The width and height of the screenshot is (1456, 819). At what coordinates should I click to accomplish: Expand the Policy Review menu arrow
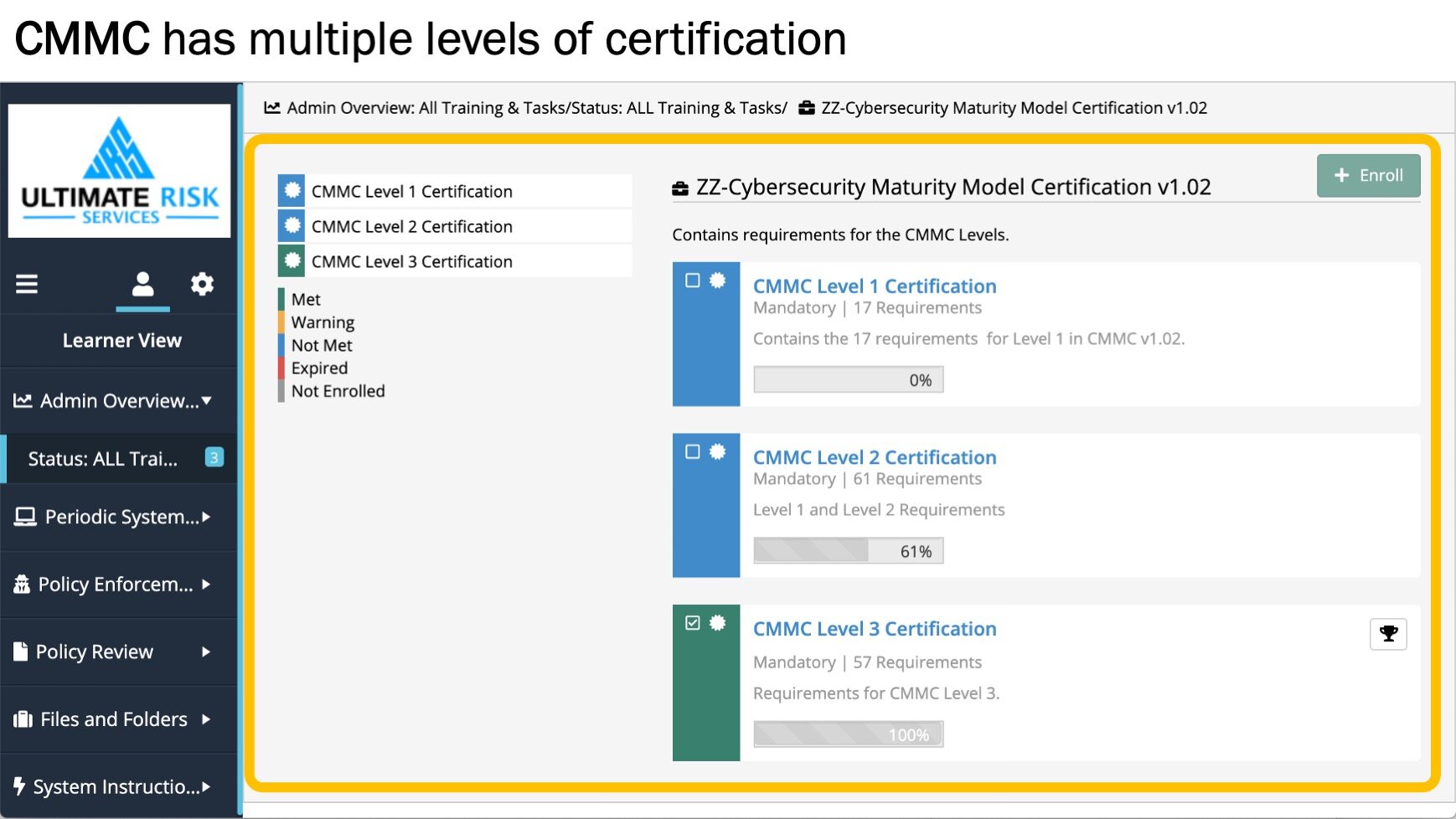coord(206,652)
